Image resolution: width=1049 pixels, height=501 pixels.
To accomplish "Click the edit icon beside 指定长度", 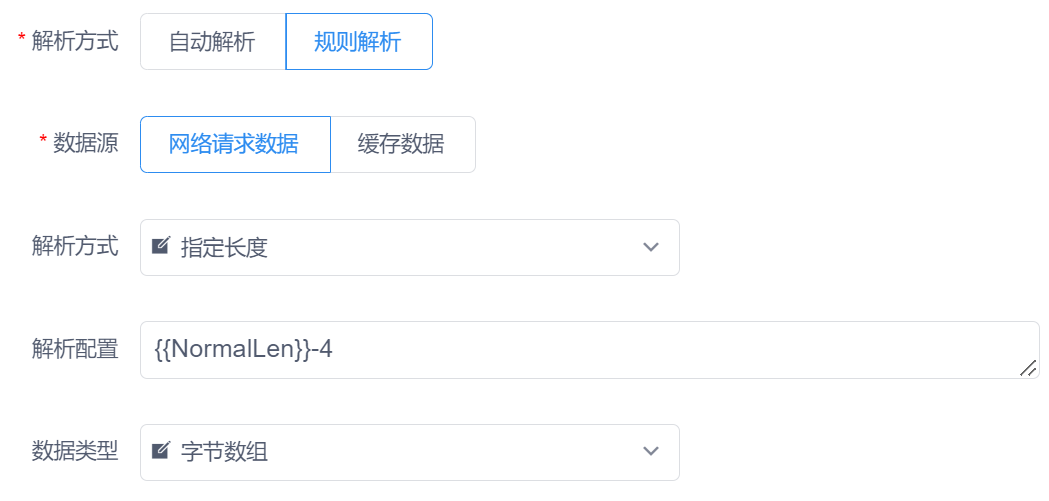I will click(160, 247).
